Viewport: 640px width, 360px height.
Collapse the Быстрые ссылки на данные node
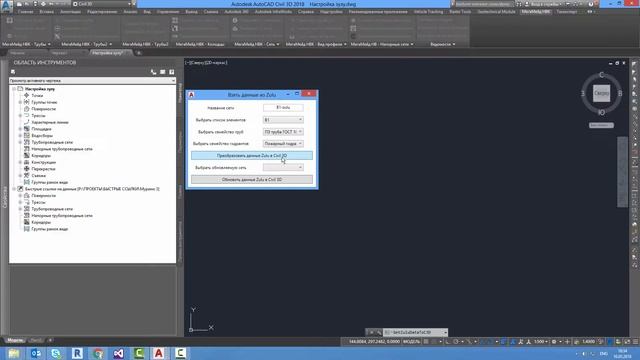coord(13,189)
